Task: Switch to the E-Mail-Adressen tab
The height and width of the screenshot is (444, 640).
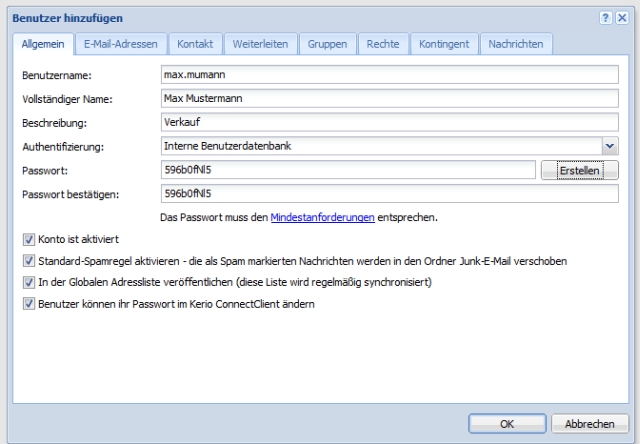Action: pyautogui.click(x=121, y=44)
